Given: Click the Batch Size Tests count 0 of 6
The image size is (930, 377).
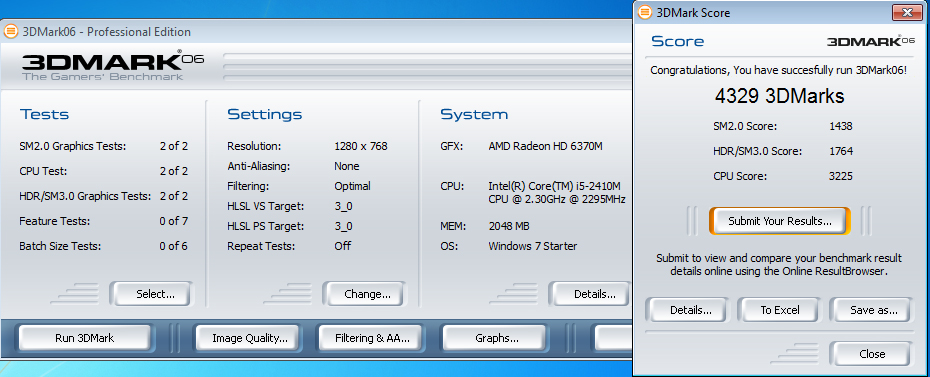Looking at the screenshot, I should click(173, 246).
